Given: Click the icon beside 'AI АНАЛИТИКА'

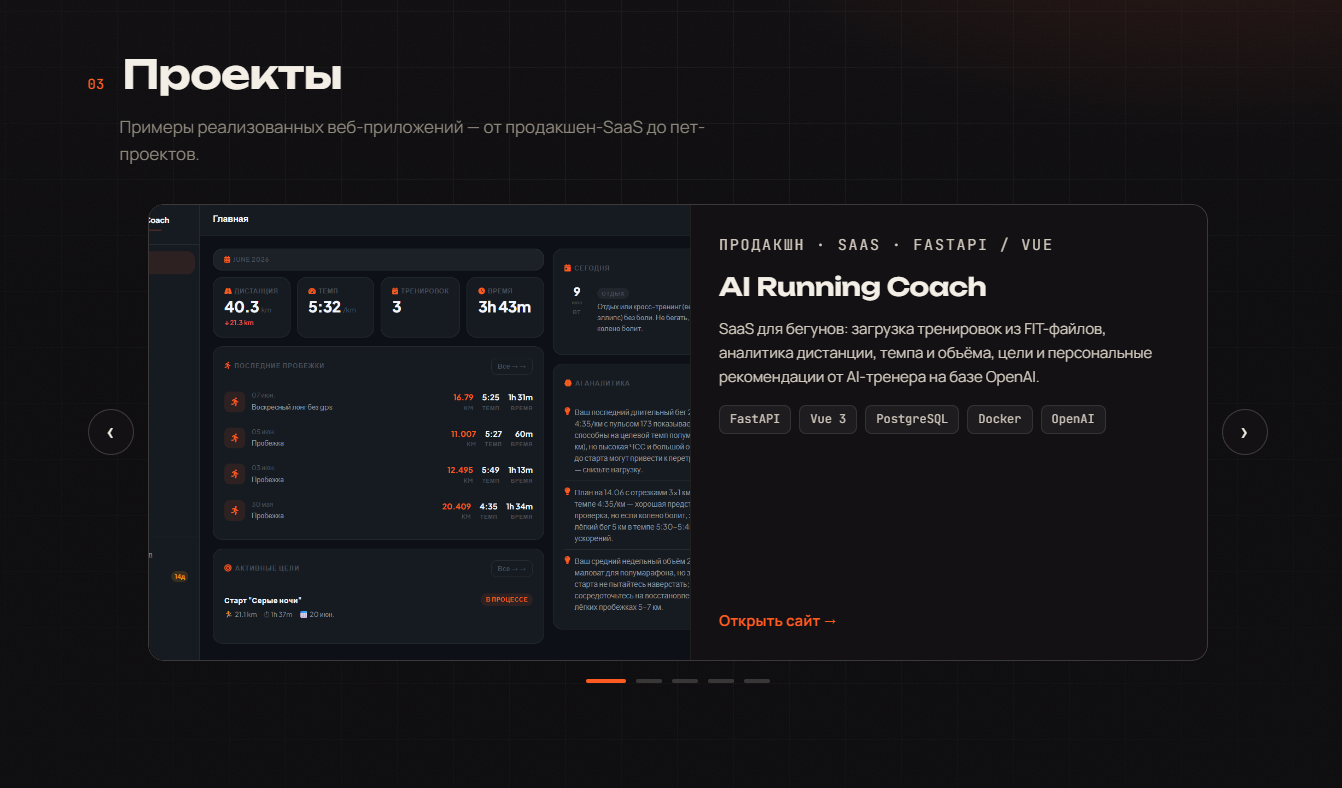Looking at the screenshot, I should click(567, 383).
